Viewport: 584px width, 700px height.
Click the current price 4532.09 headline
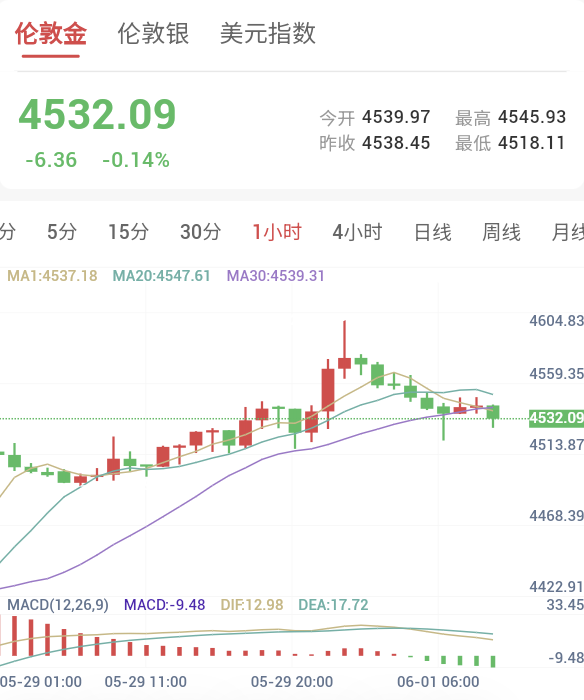point(97,115)
